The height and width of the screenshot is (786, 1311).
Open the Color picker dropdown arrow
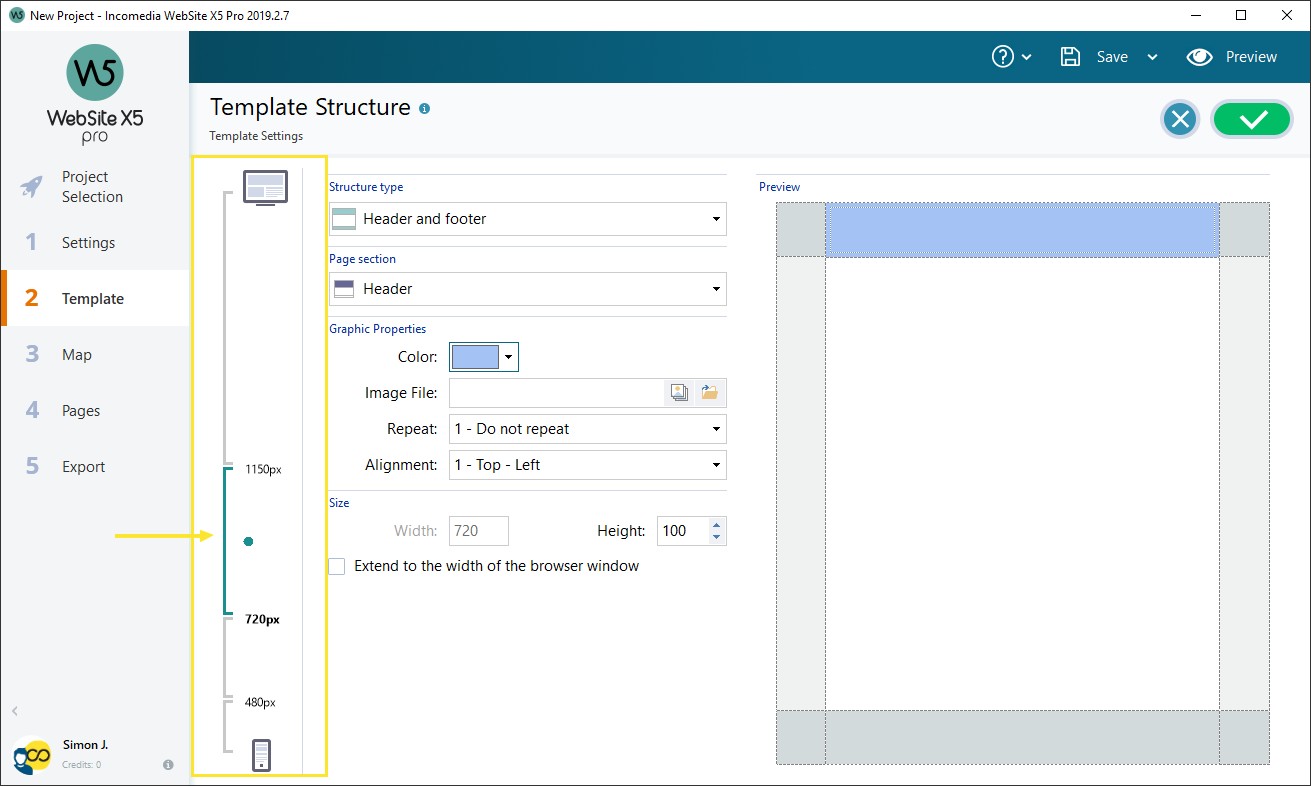[509, 357]
